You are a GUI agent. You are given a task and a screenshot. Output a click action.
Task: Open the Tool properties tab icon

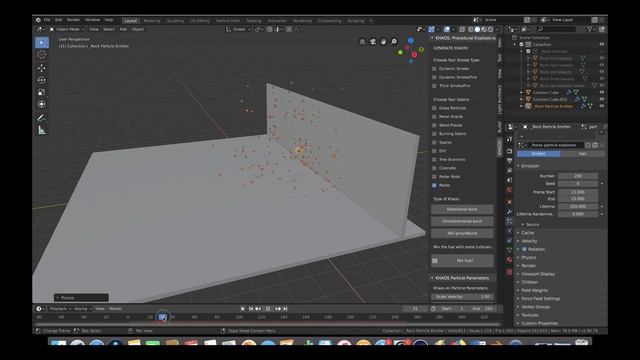[509, 139]
